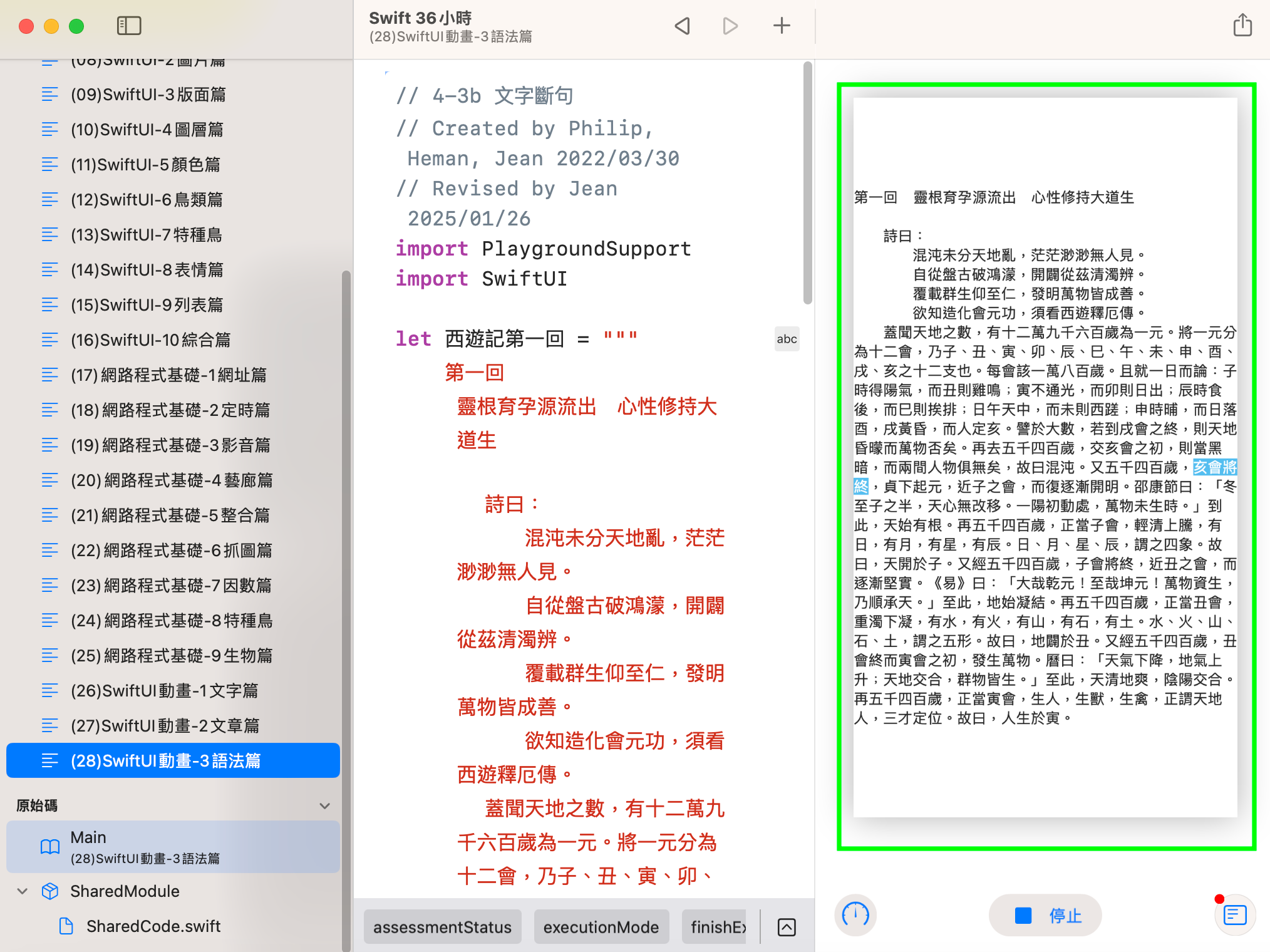Open the share icon

(x=1242, y=26)
